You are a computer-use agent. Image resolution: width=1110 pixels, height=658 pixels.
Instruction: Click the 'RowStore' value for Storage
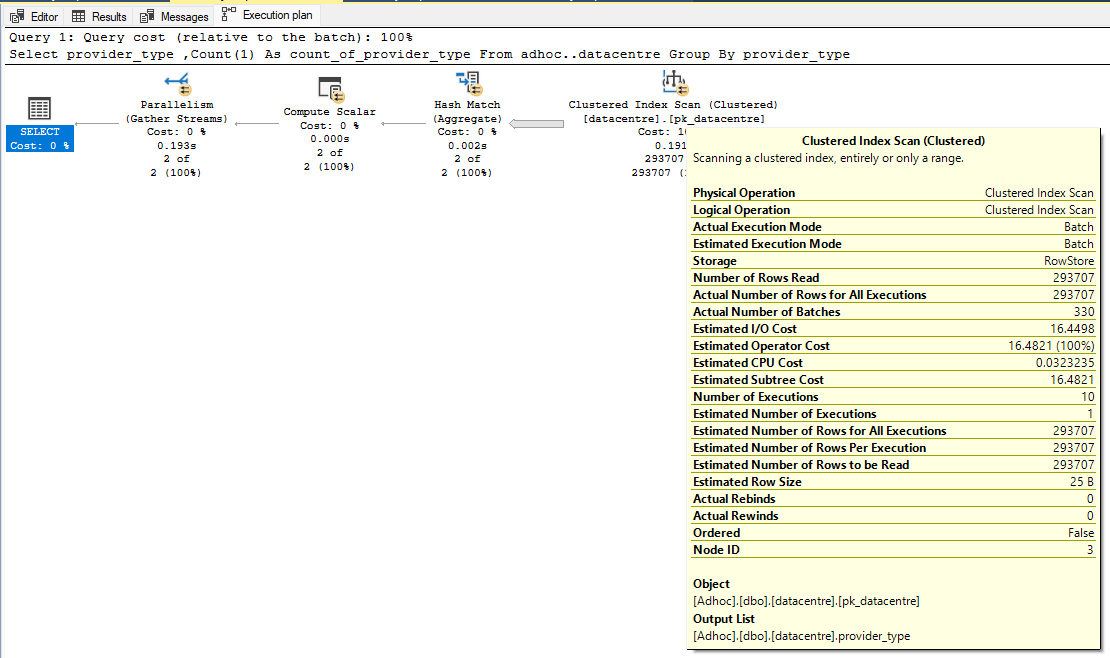[1069, 261]
